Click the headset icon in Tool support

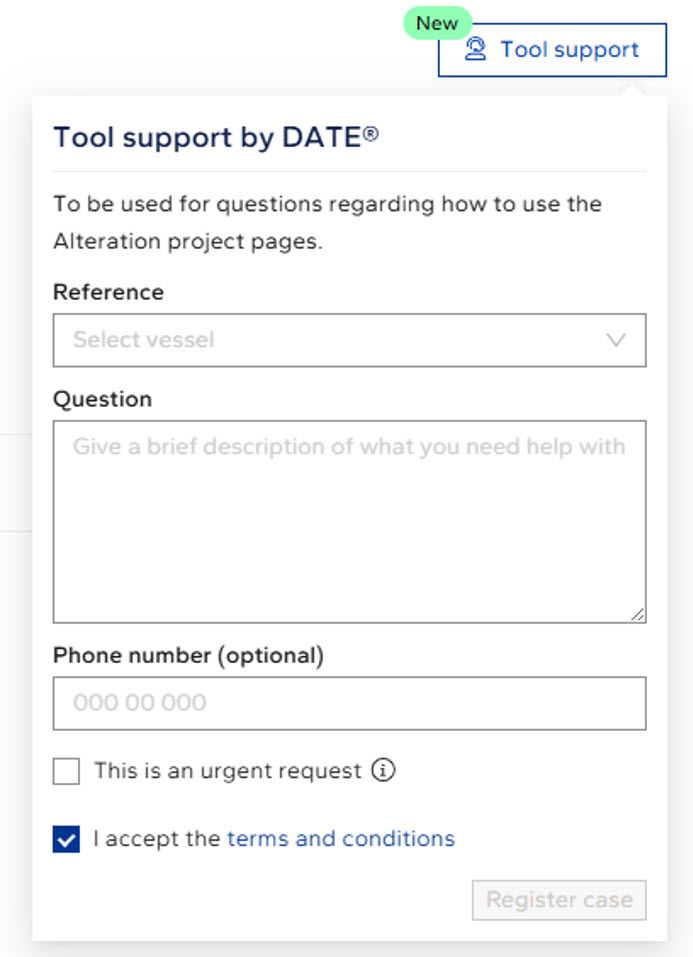tap(476, 49)
